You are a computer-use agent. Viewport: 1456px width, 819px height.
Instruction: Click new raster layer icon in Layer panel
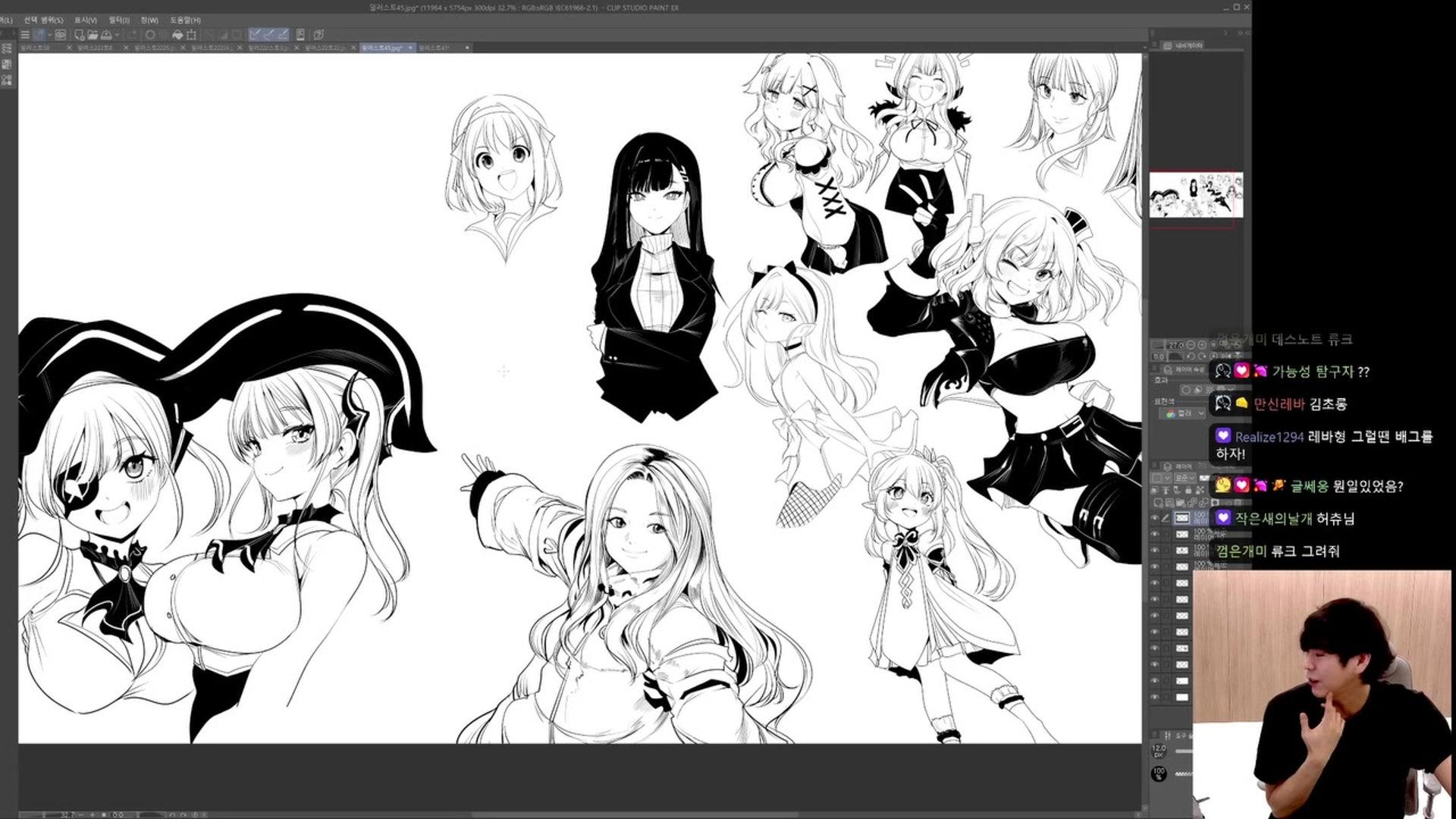point(1158,503)
